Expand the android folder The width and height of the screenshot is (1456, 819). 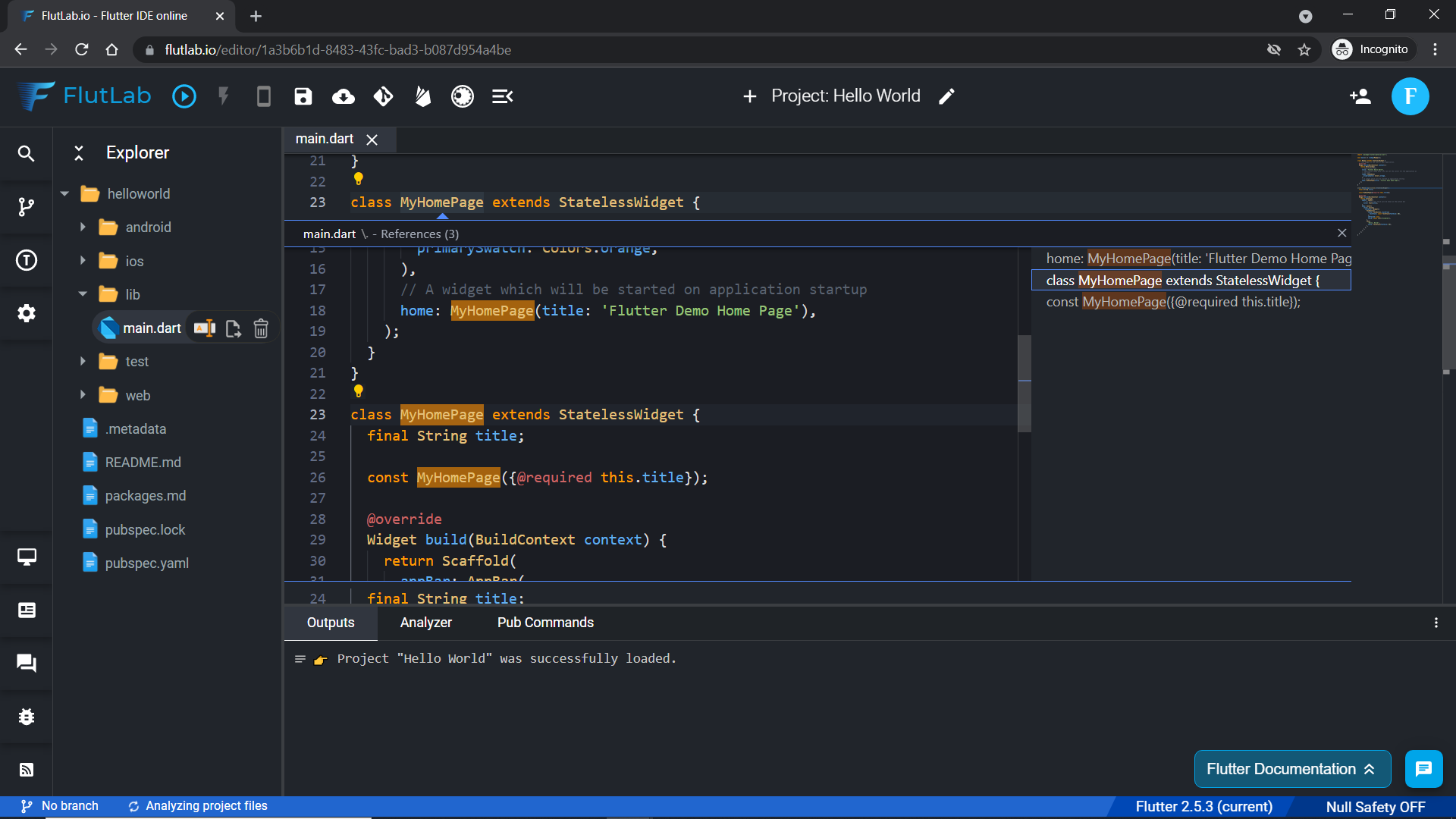click(83, 227)
